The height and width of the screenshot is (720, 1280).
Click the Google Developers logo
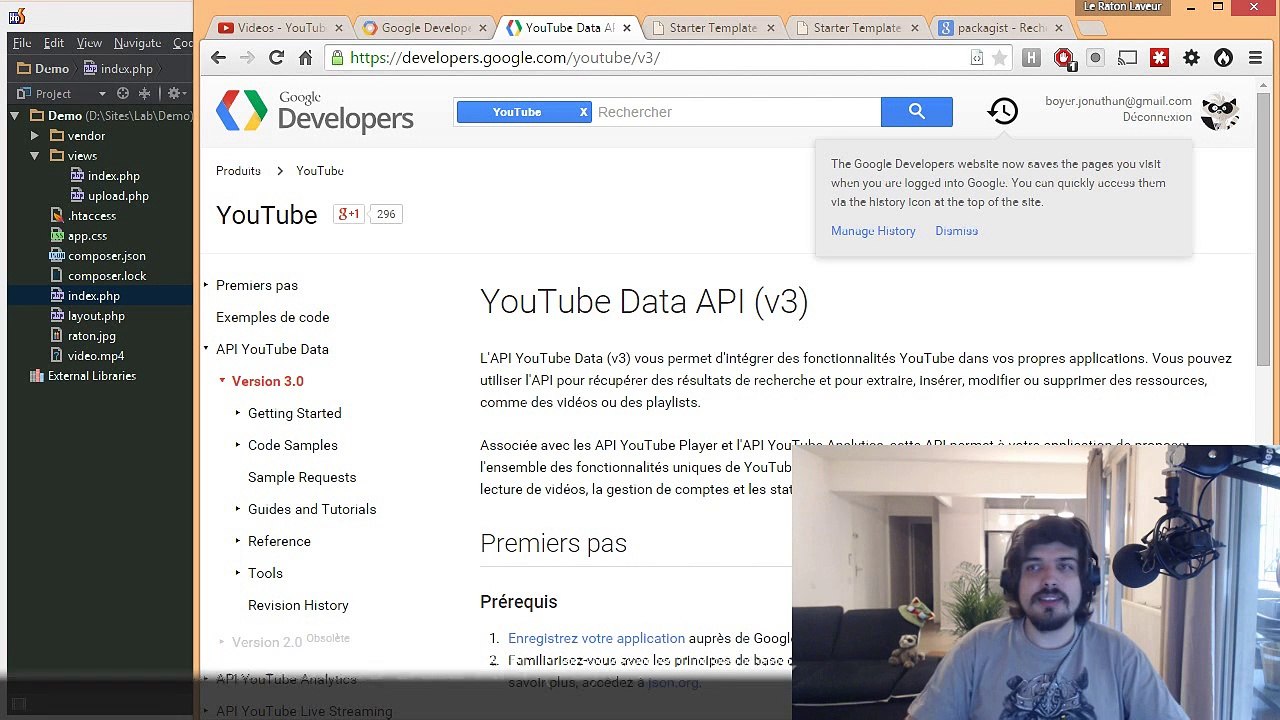click(315, 111)
